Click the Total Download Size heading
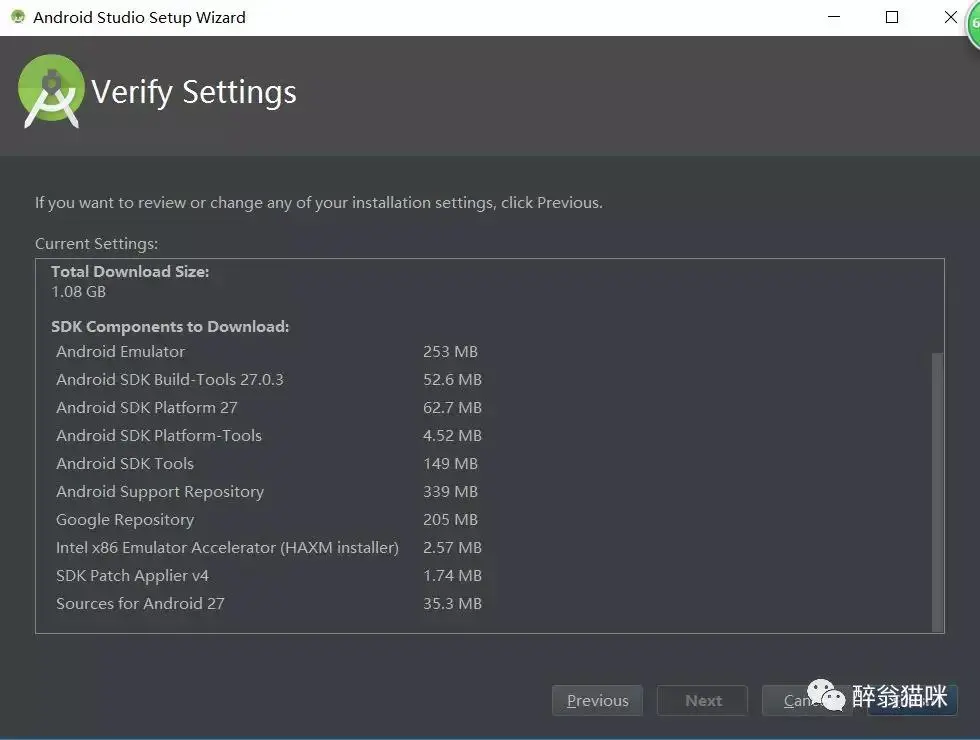Viewport: 980px width, 740px height. (130, 272)
